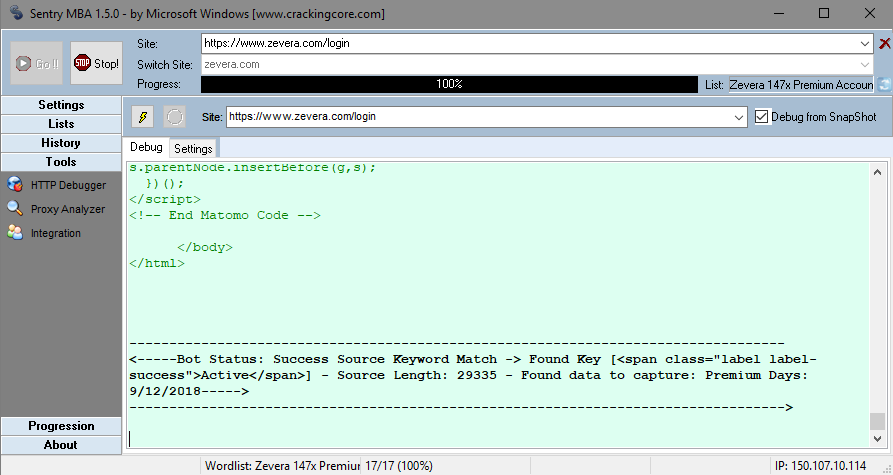Maximize the Sentry MBA window
This screenshot has width=893, height=475.
tap(824, 13)
